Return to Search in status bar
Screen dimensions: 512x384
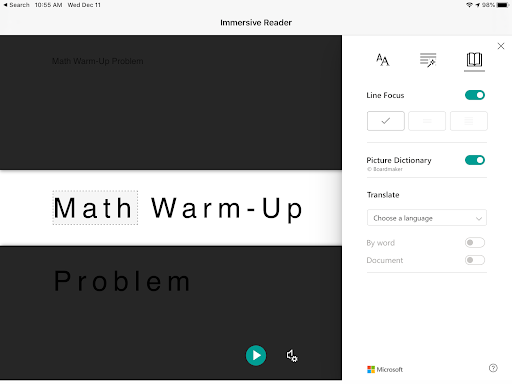pos(17,5)
